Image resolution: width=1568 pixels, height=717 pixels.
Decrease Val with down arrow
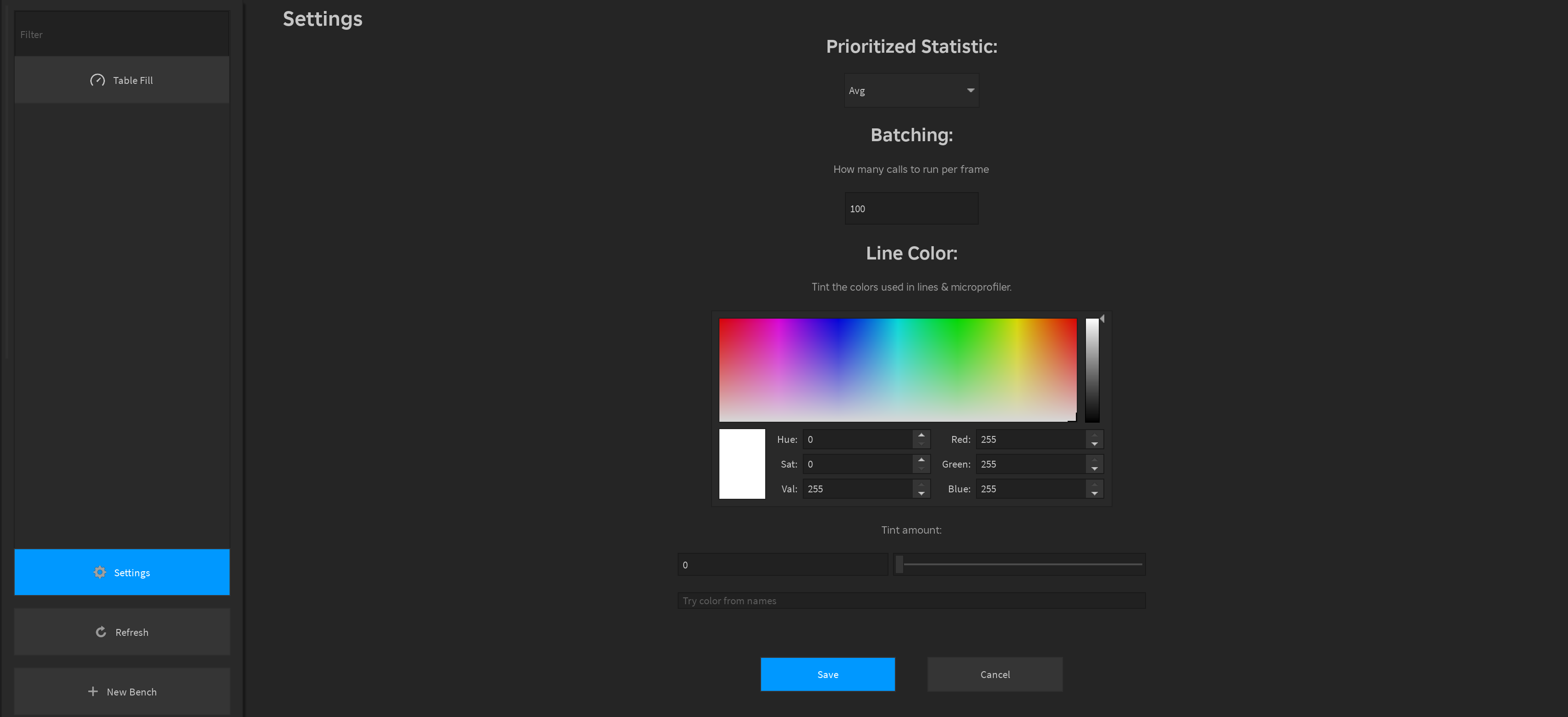[x=921, y=493]
